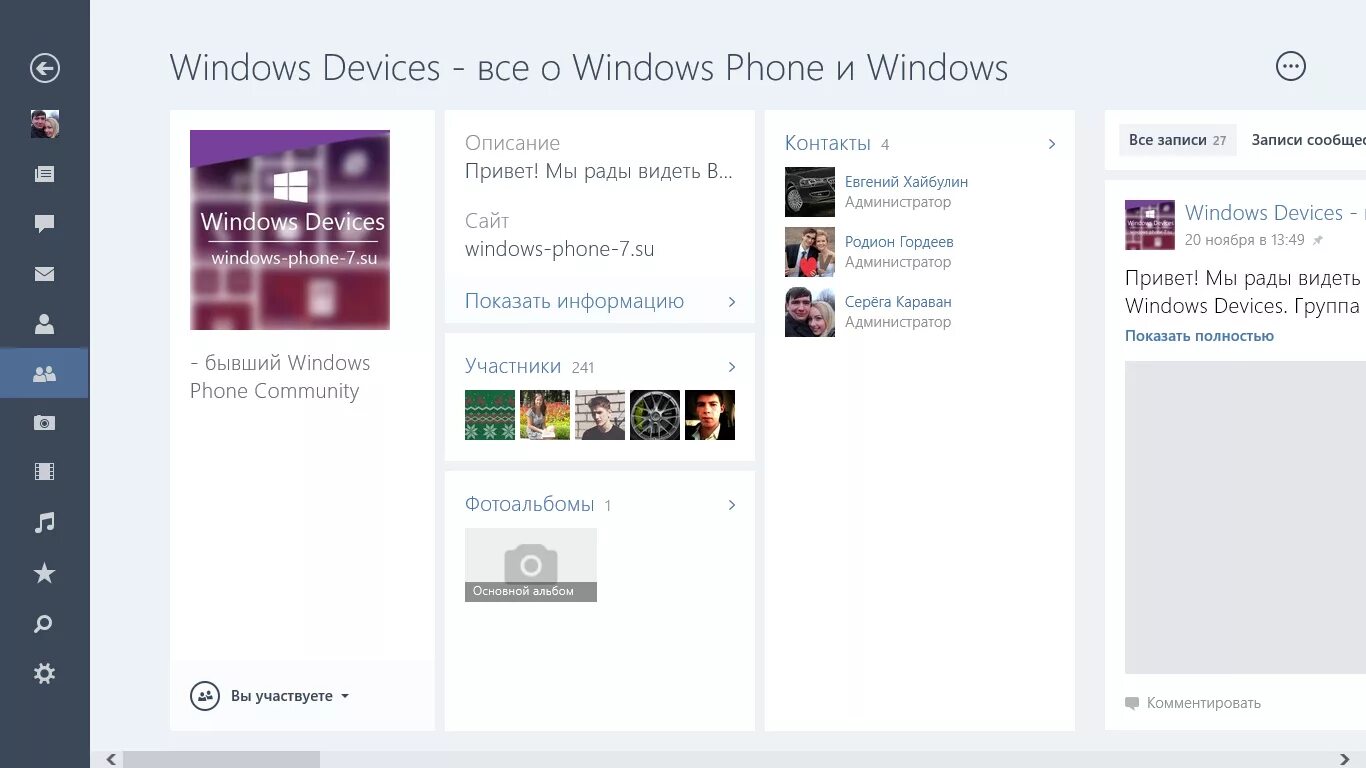Open the Videos film sidebar icon
The height and width of the screenshot is (768, 1366).
point(45,472)
